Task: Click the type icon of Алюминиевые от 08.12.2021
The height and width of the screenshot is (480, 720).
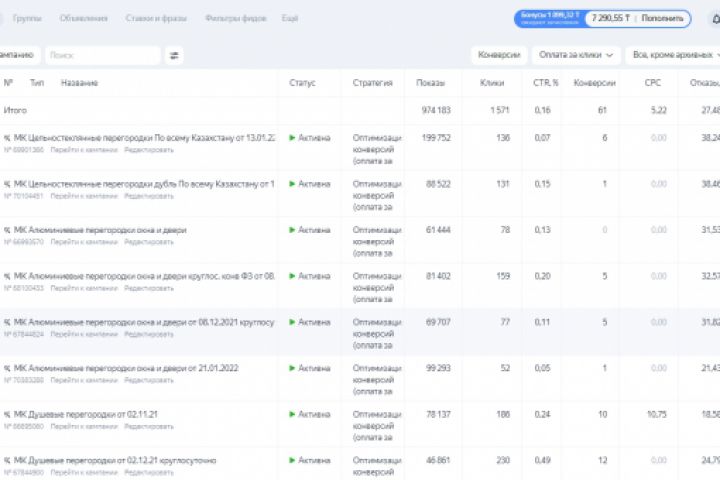Action: tap(7, 322)
